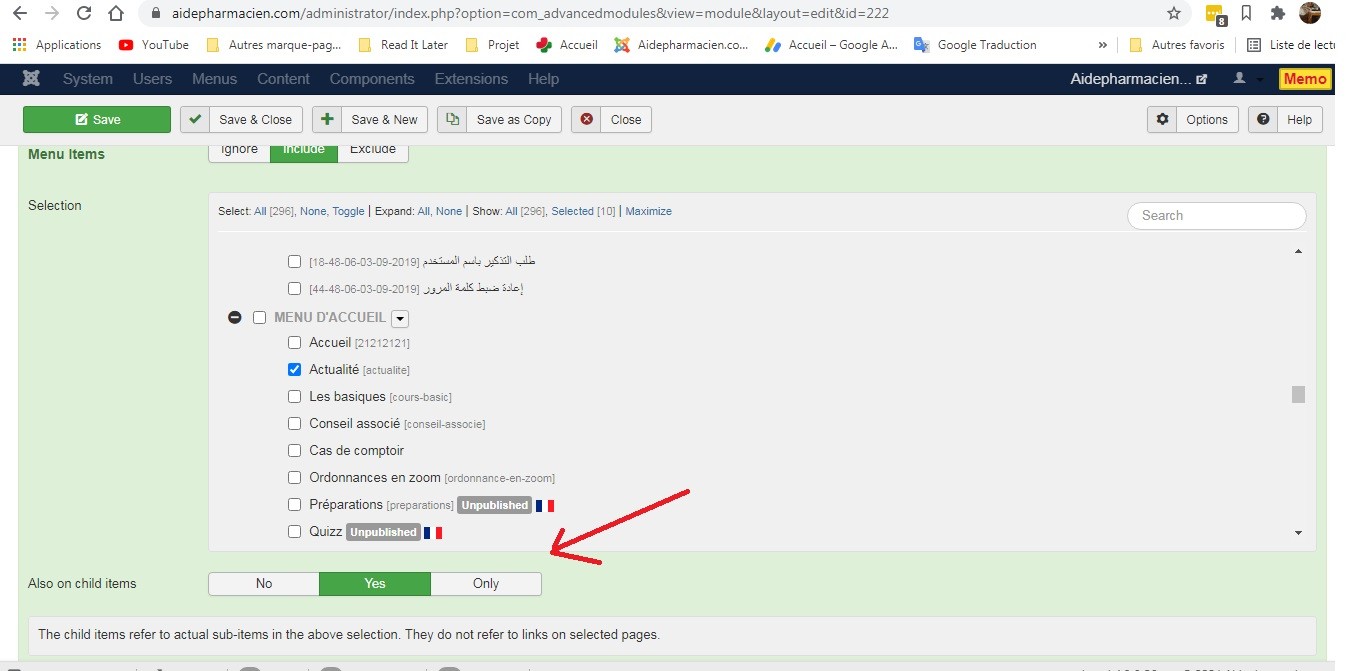Open the MENU D'ACCUEIL dropdown arrow
This screenshot has width=1360, height=671.
click(400, 318)
